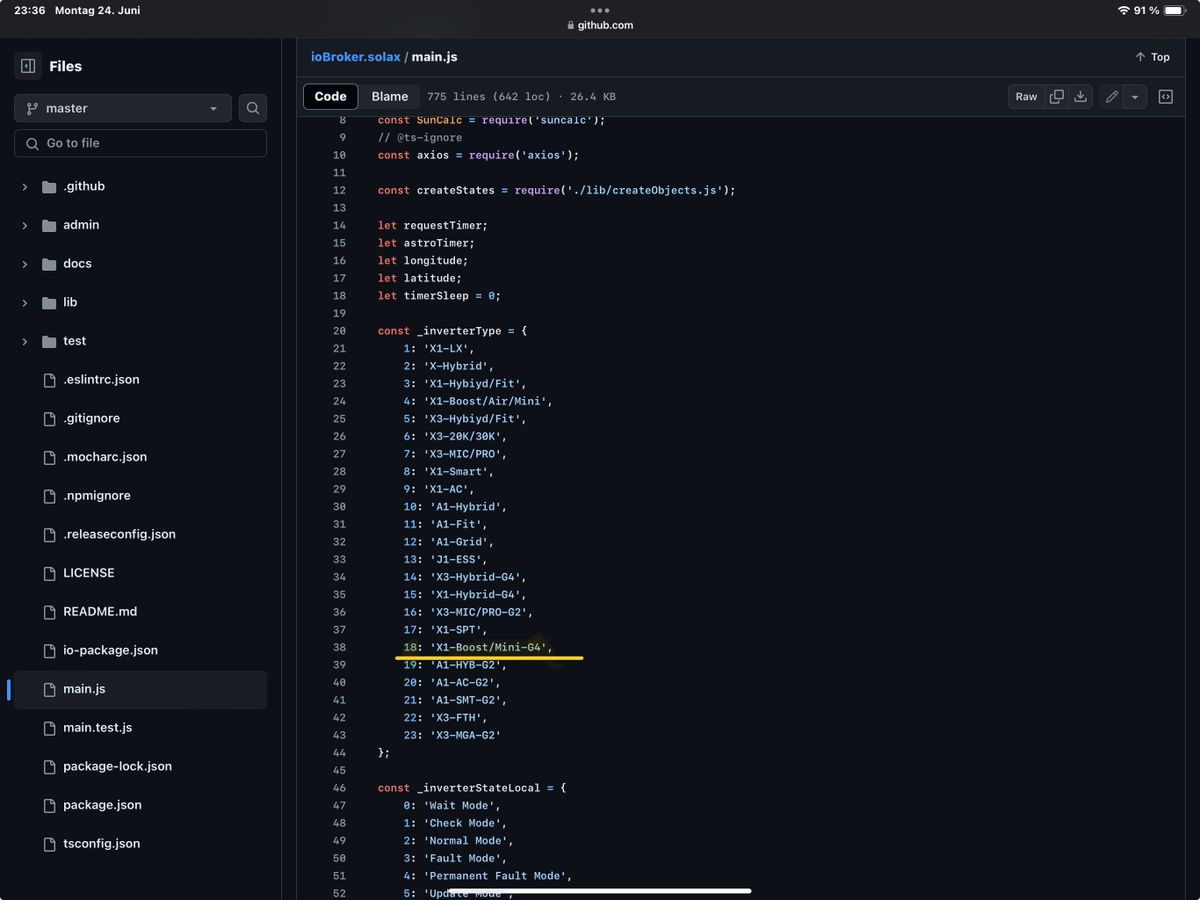This screenshot has width=1200, height=900.
Task: Click 'X1-Boost/Mini-G4' string in code
Action: [x=487, y=647]
